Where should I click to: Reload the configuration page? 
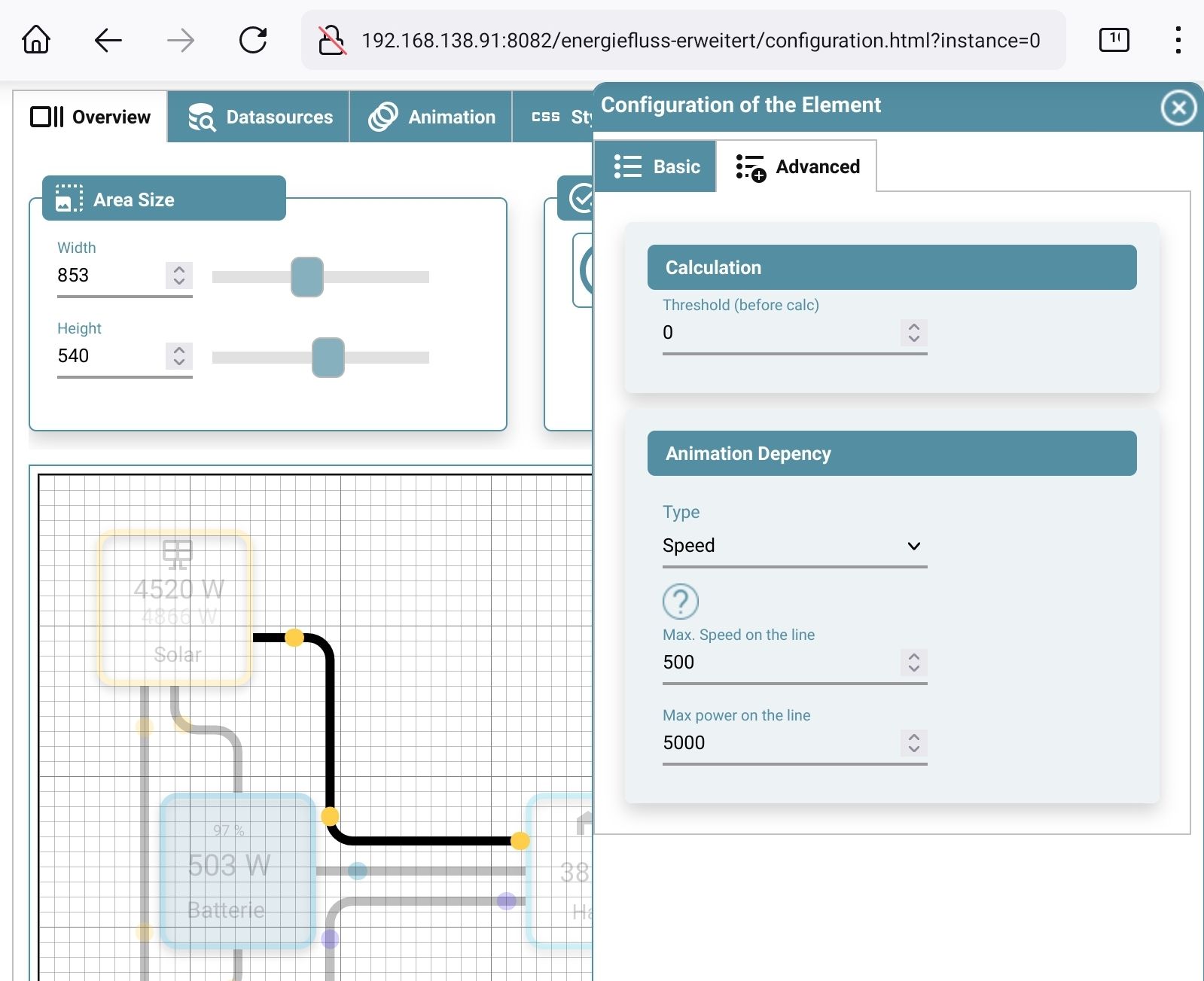pyautogui.click(x=253, y=40)
